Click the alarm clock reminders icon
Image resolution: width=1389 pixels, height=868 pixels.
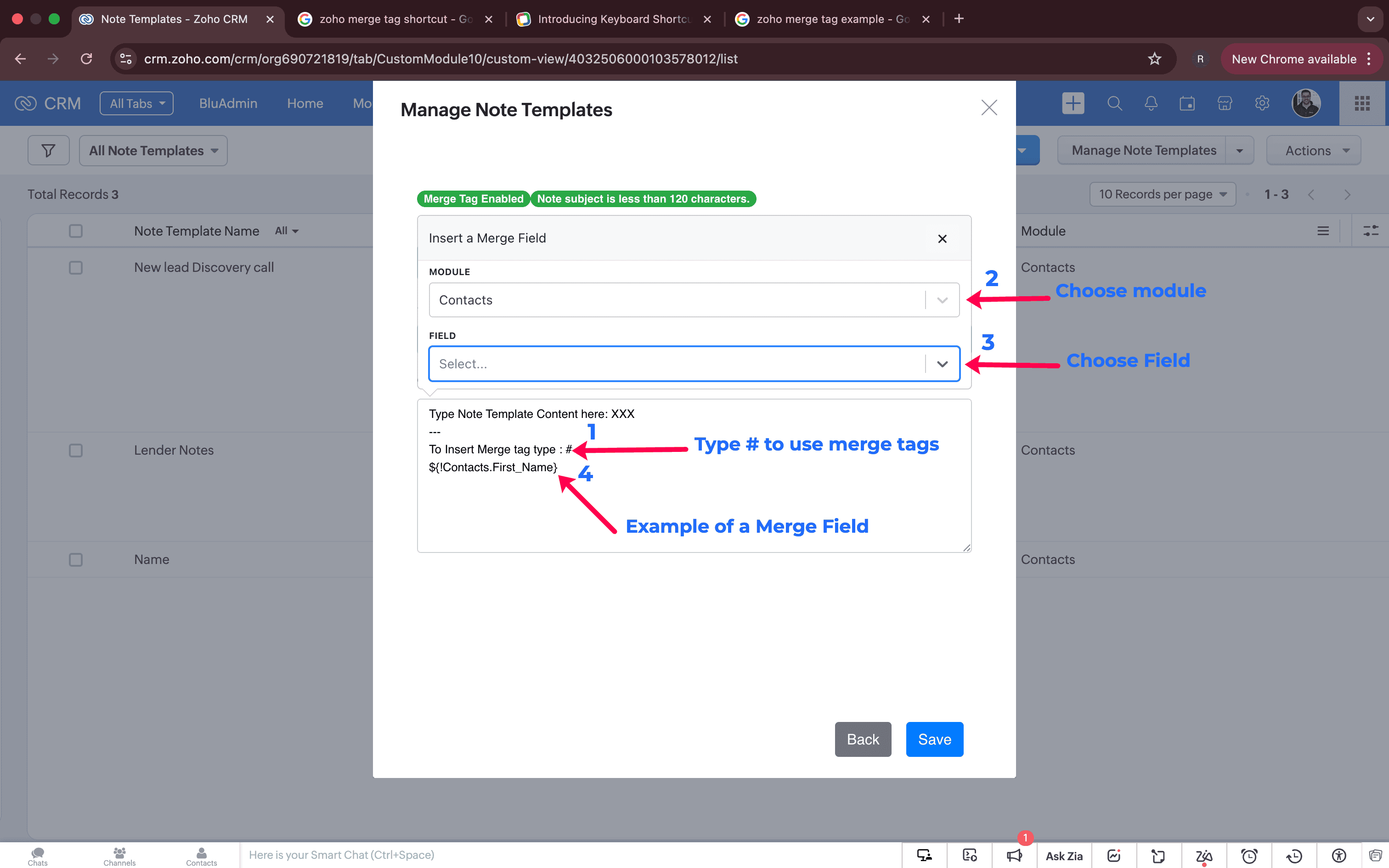click(1249, 855)
